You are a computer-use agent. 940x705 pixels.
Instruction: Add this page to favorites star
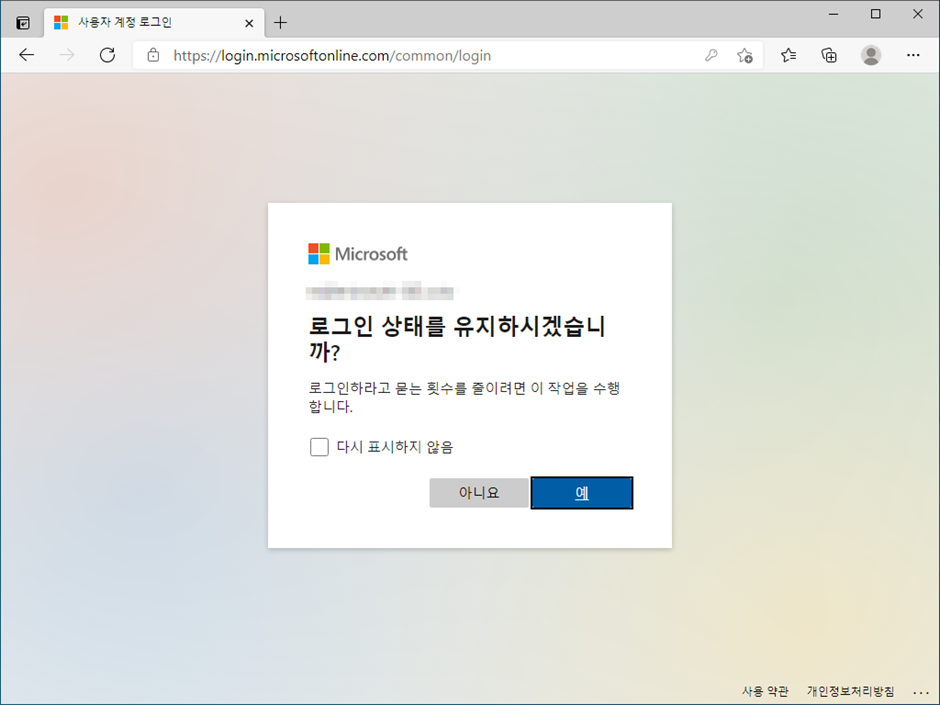click(x=745, y=55)
